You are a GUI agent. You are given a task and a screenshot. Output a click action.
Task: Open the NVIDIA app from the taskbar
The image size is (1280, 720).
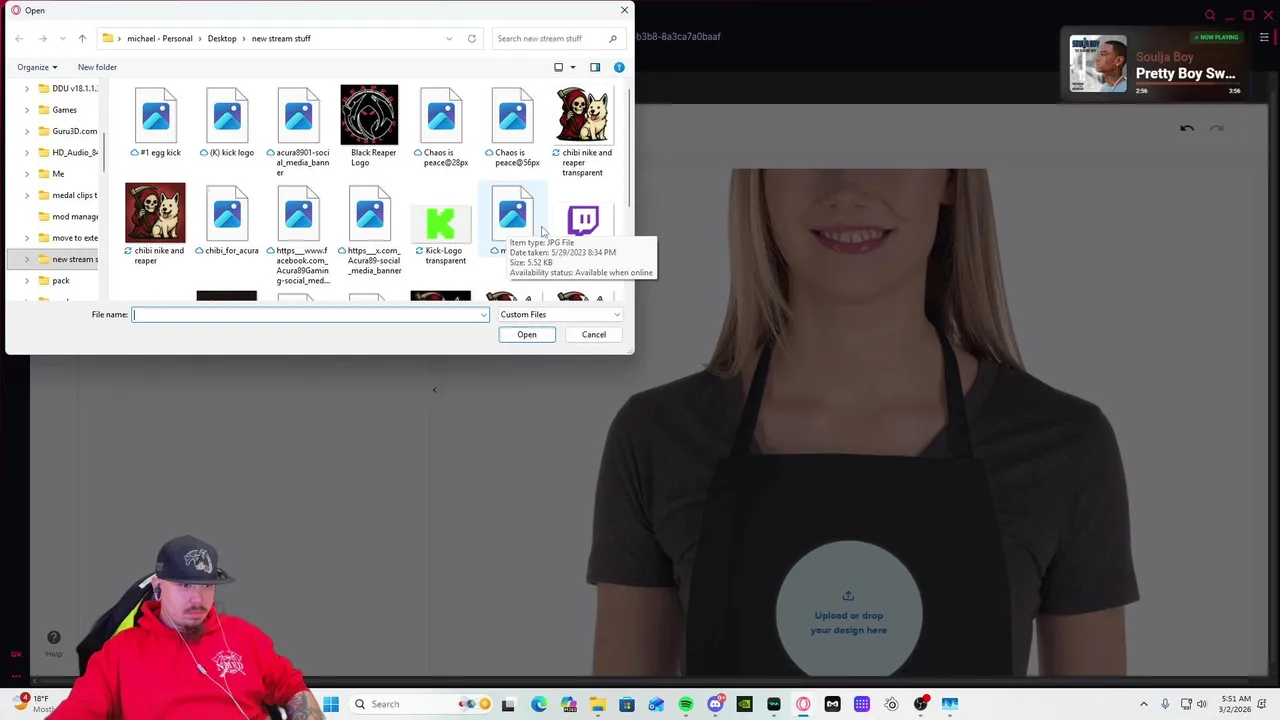(x=745, y=704)
